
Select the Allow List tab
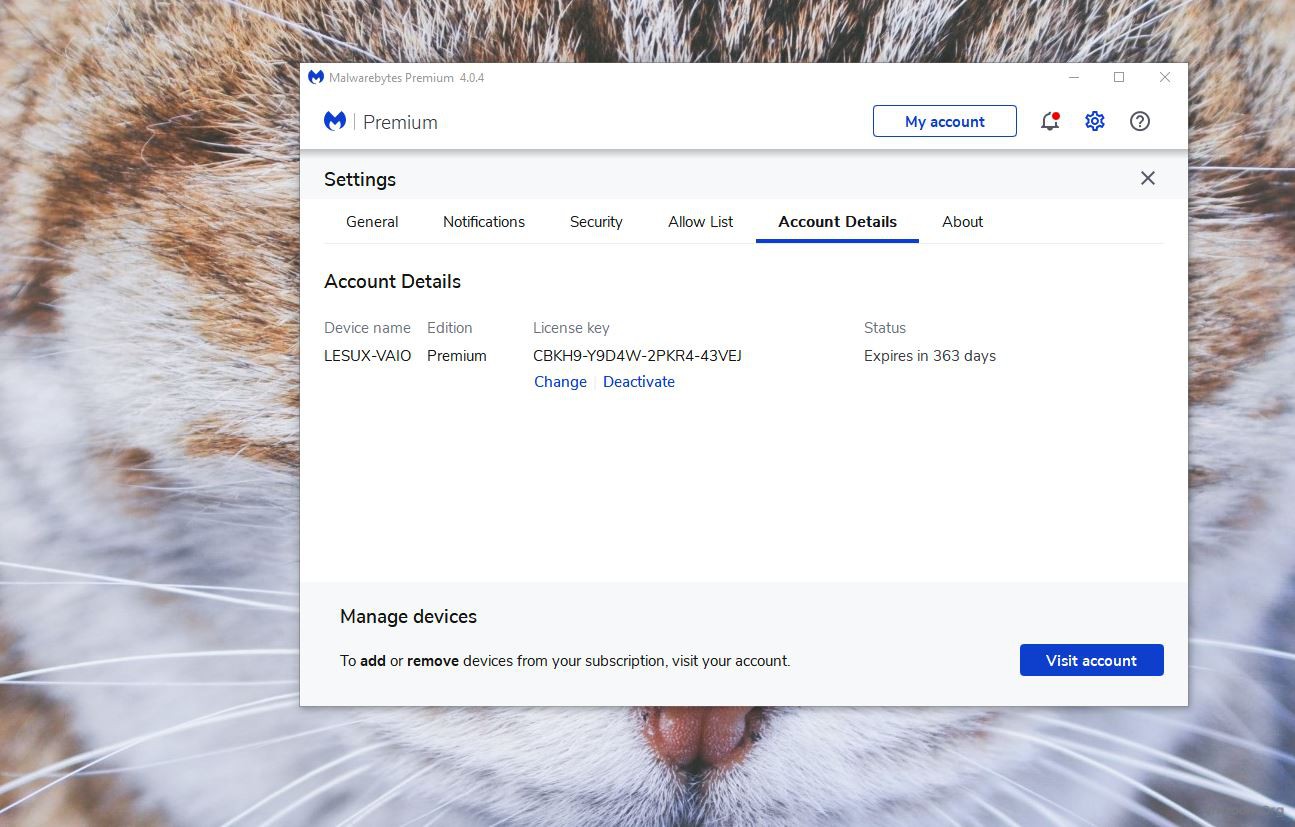pos(700,222)
